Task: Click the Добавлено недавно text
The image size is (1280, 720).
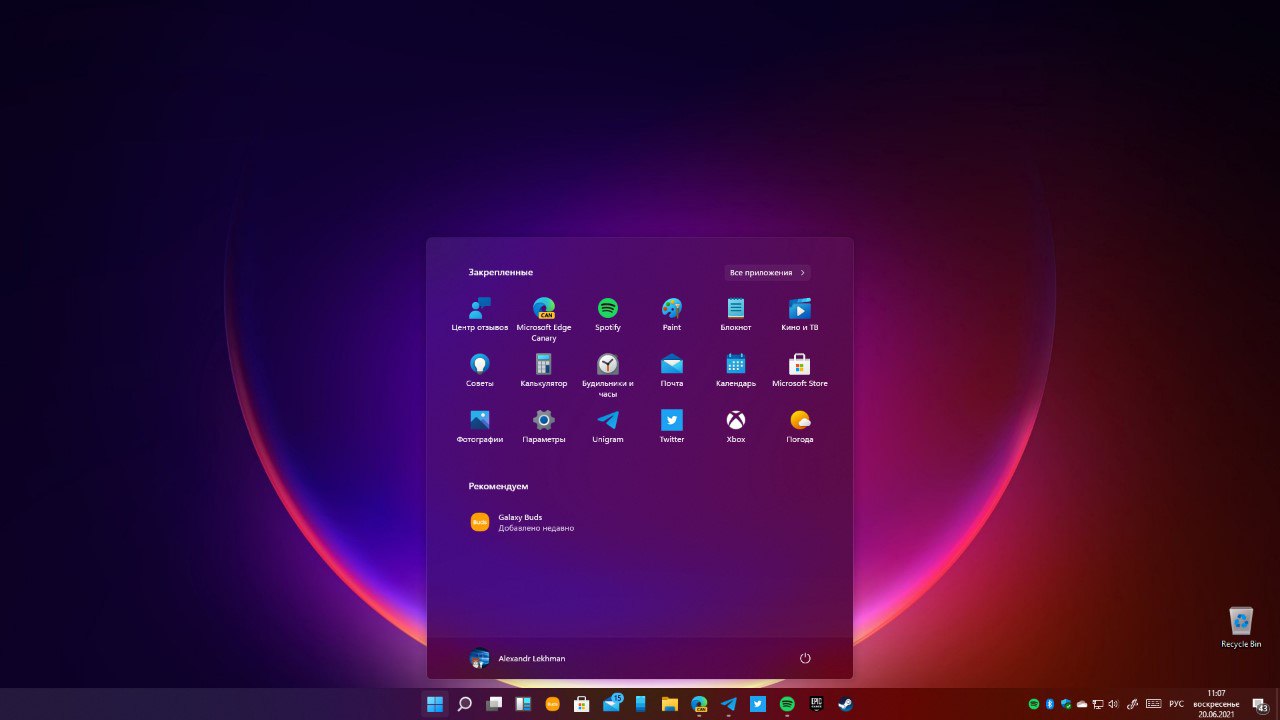Action: point(536,528)
